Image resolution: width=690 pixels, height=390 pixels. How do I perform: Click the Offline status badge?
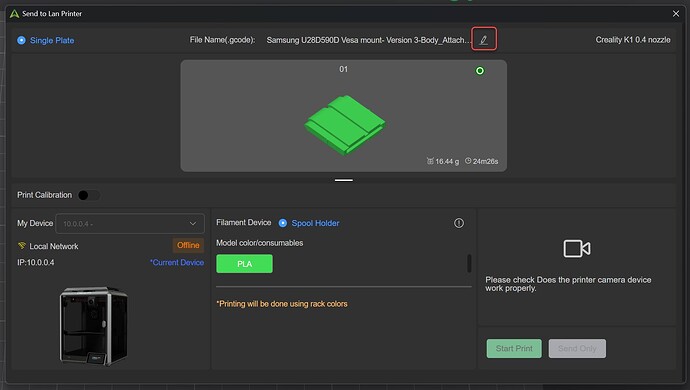click(x=188, y=245)
